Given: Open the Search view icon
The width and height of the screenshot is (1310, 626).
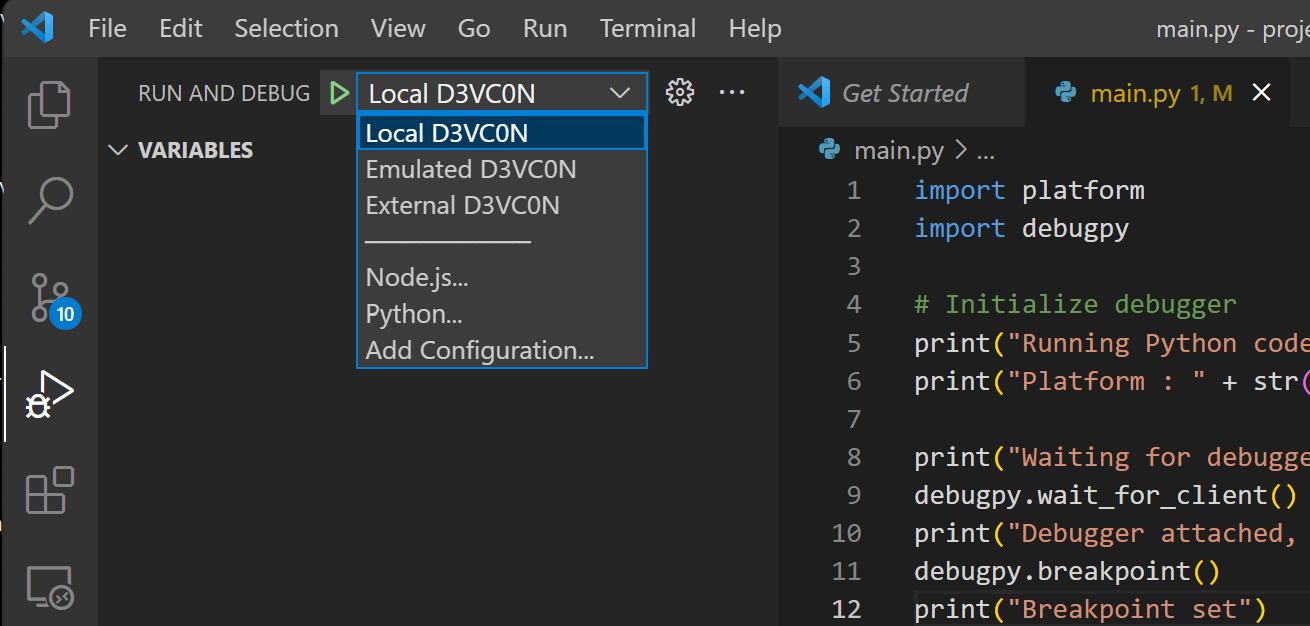Looking at the screenshot, I should coord(49,200).
